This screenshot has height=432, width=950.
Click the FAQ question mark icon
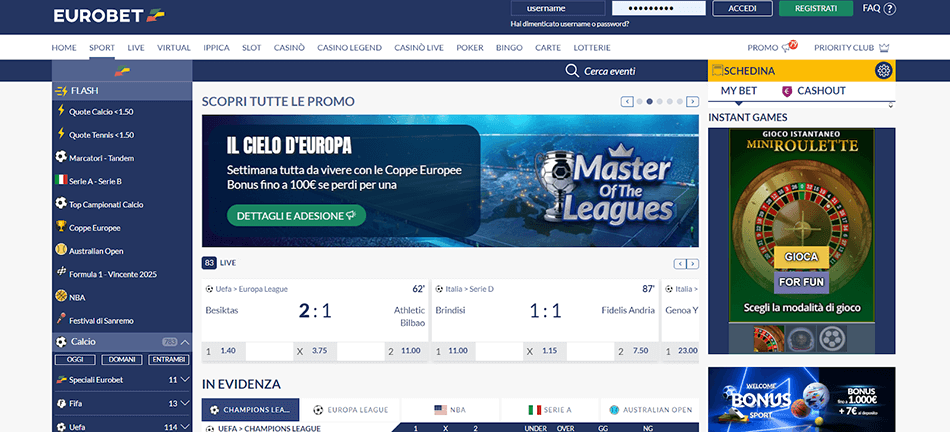pyautogui.click(x=890, y=9)
